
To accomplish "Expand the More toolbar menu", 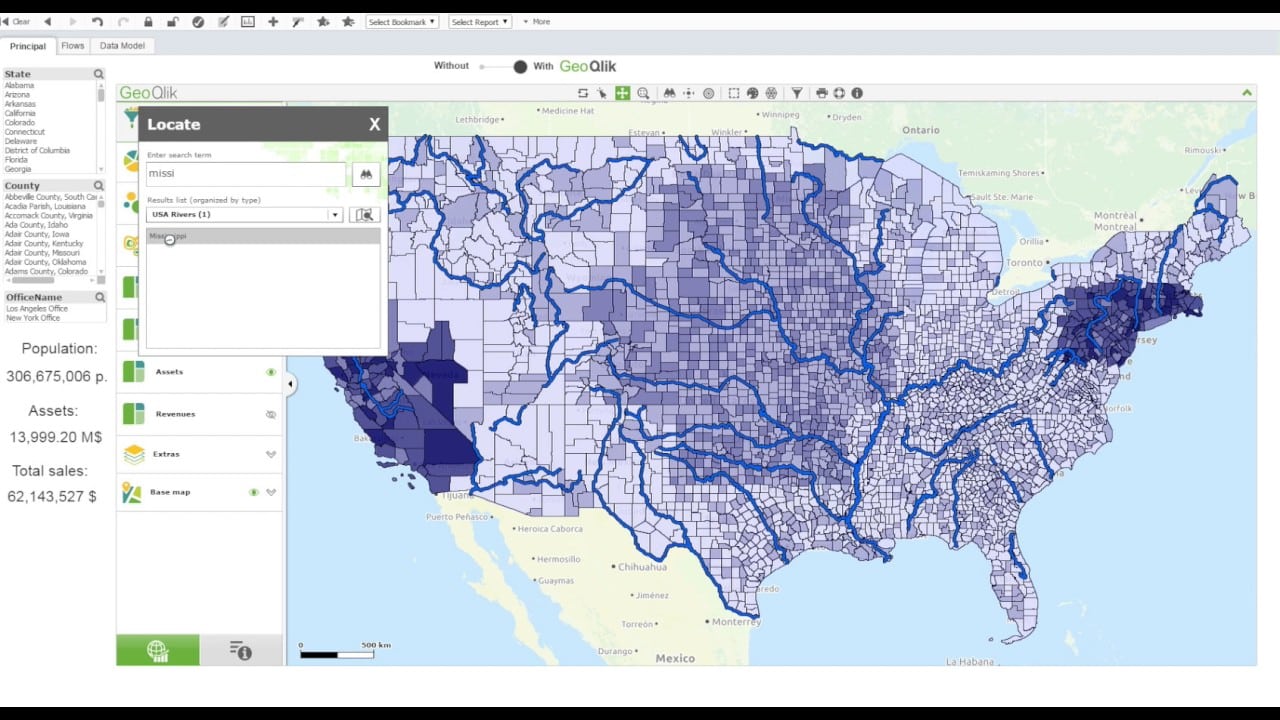I will pos(537,21).
